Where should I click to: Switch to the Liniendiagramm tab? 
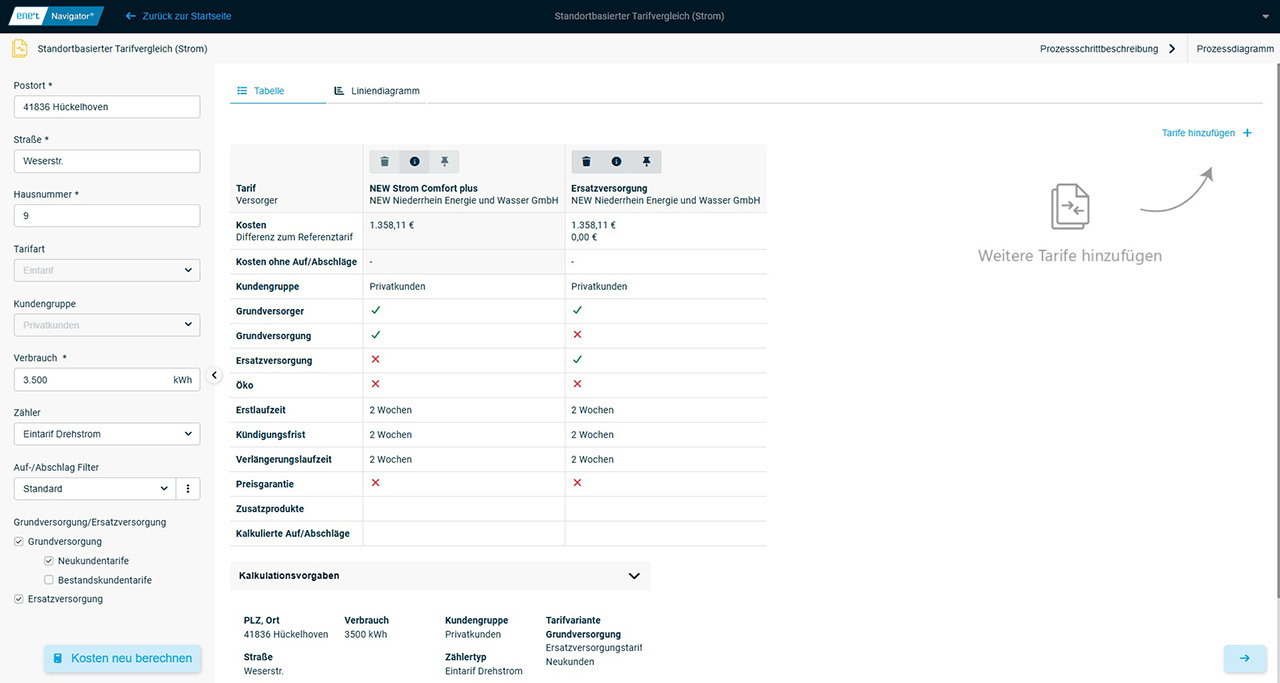tap(376, 91)
